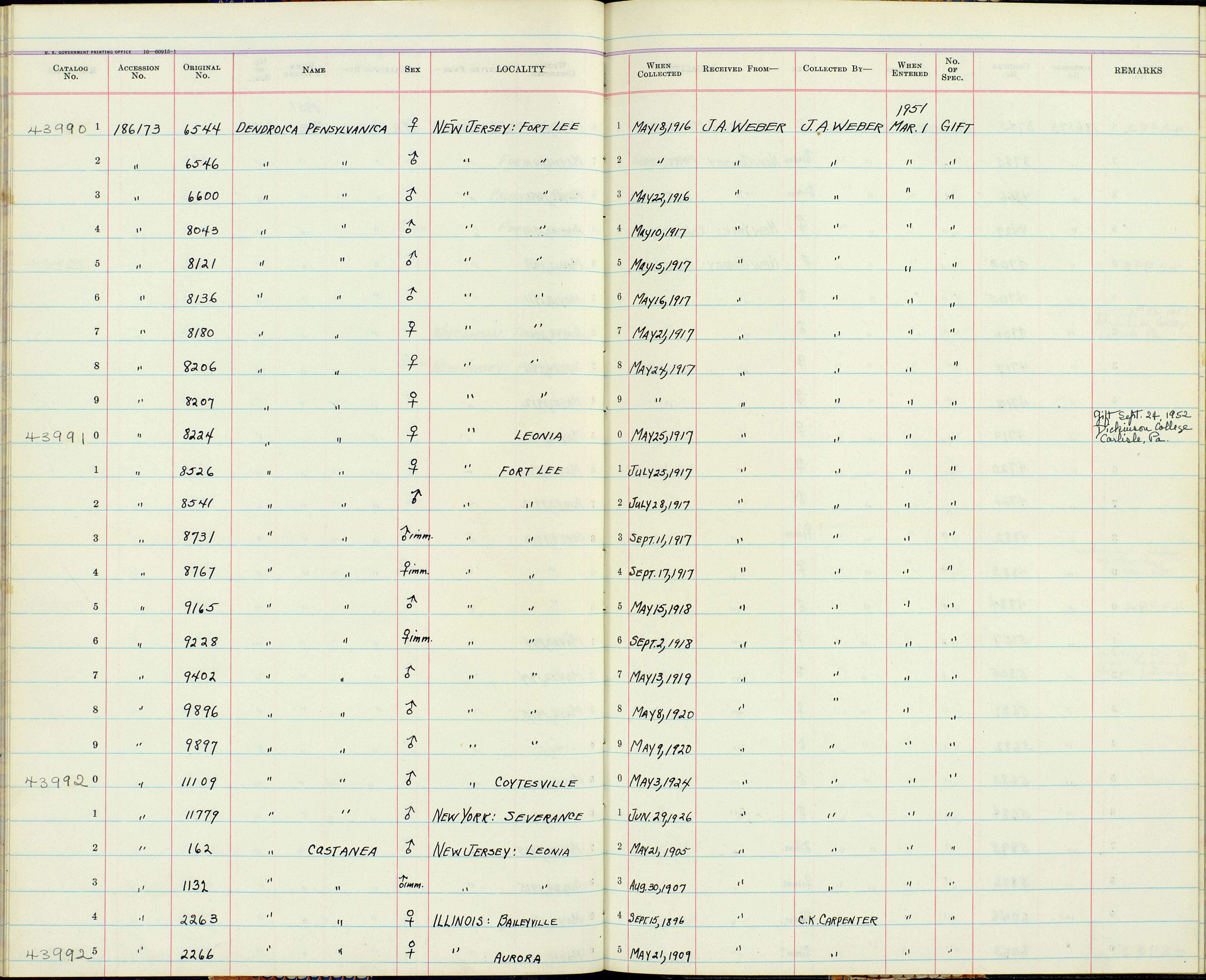Select date May 25, 1917
1206x980 pixels.
click(663, 436)
